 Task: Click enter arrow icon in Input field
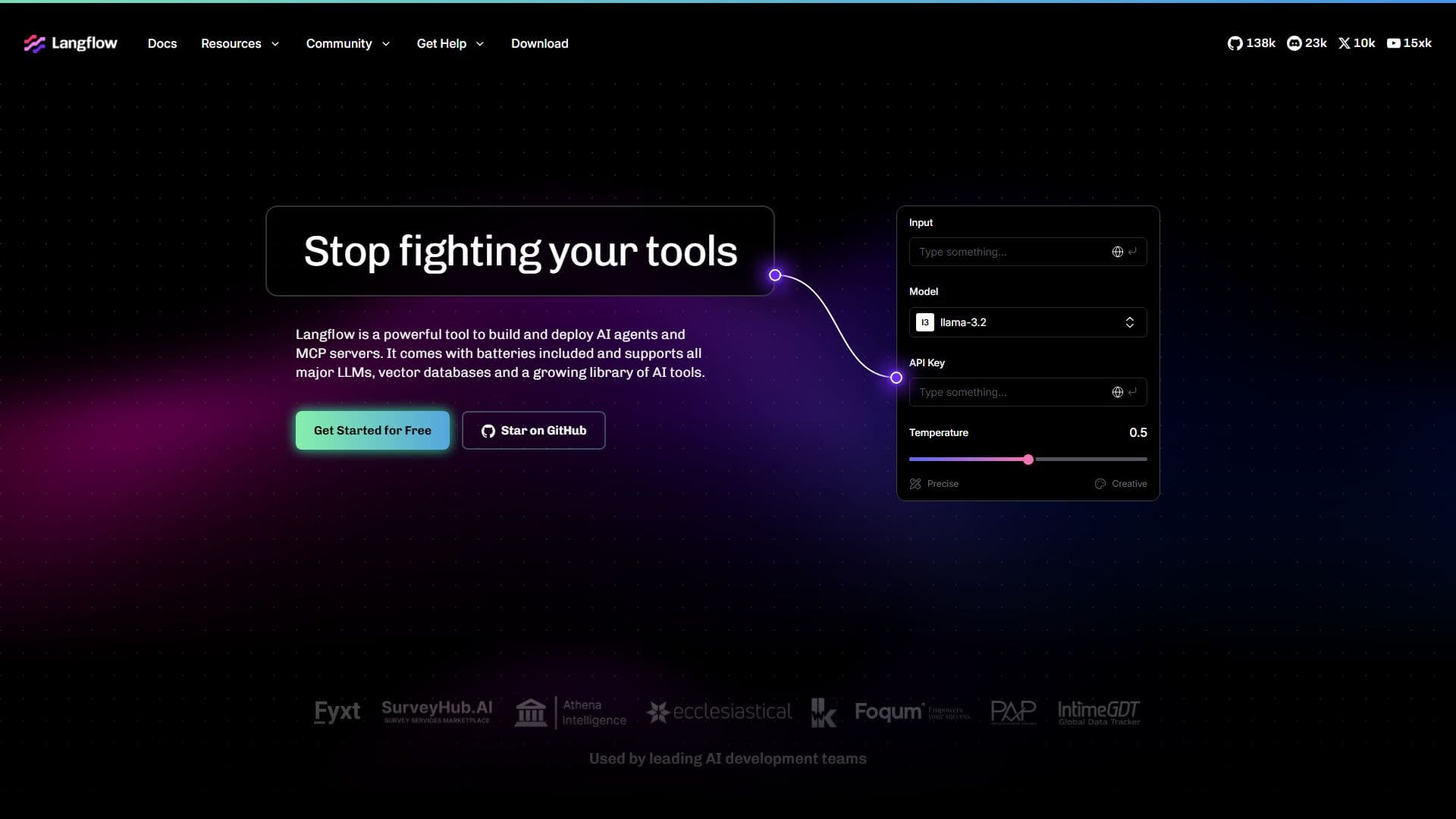pyautogui.click(x=1132, y=251)
